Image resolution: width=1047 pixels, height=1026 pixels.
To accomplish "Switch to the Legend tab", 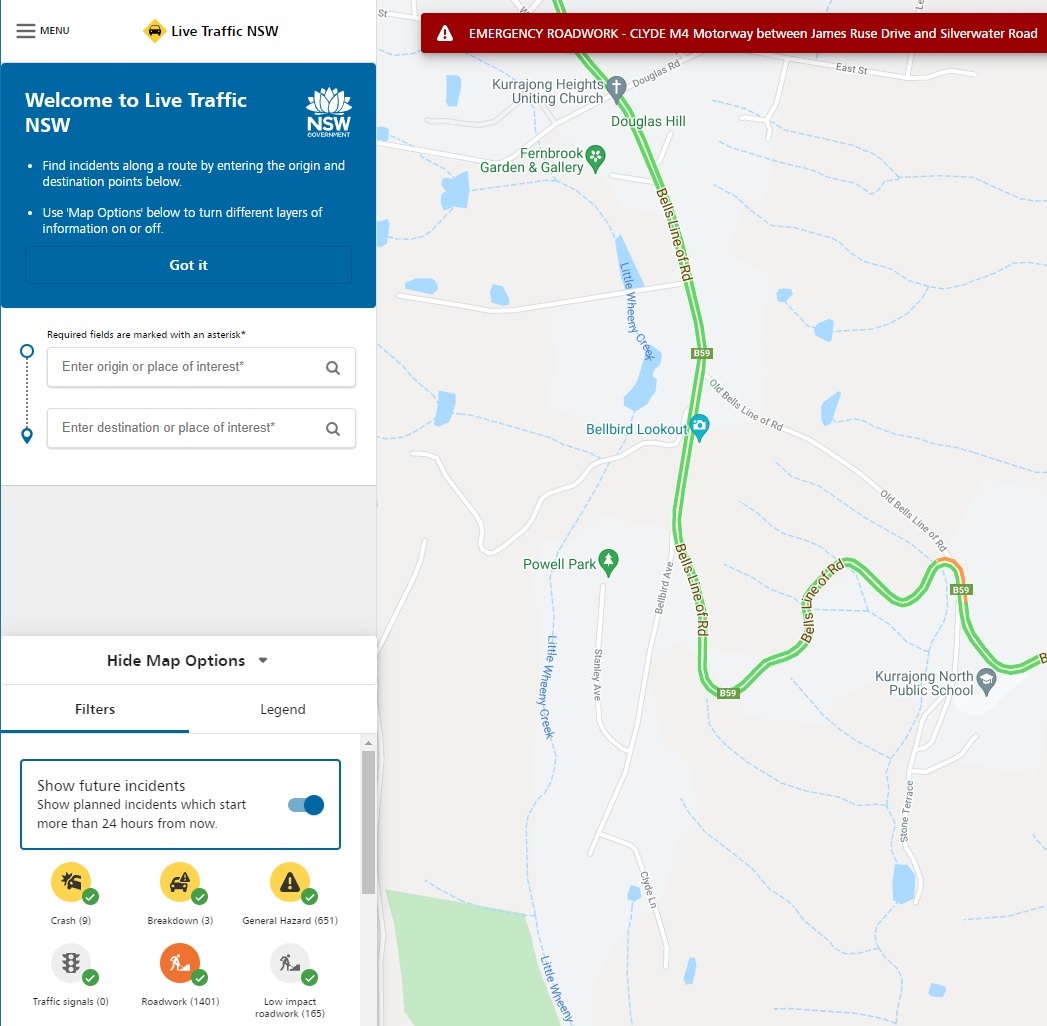I will pyautogui.click(x=282, y=709).
